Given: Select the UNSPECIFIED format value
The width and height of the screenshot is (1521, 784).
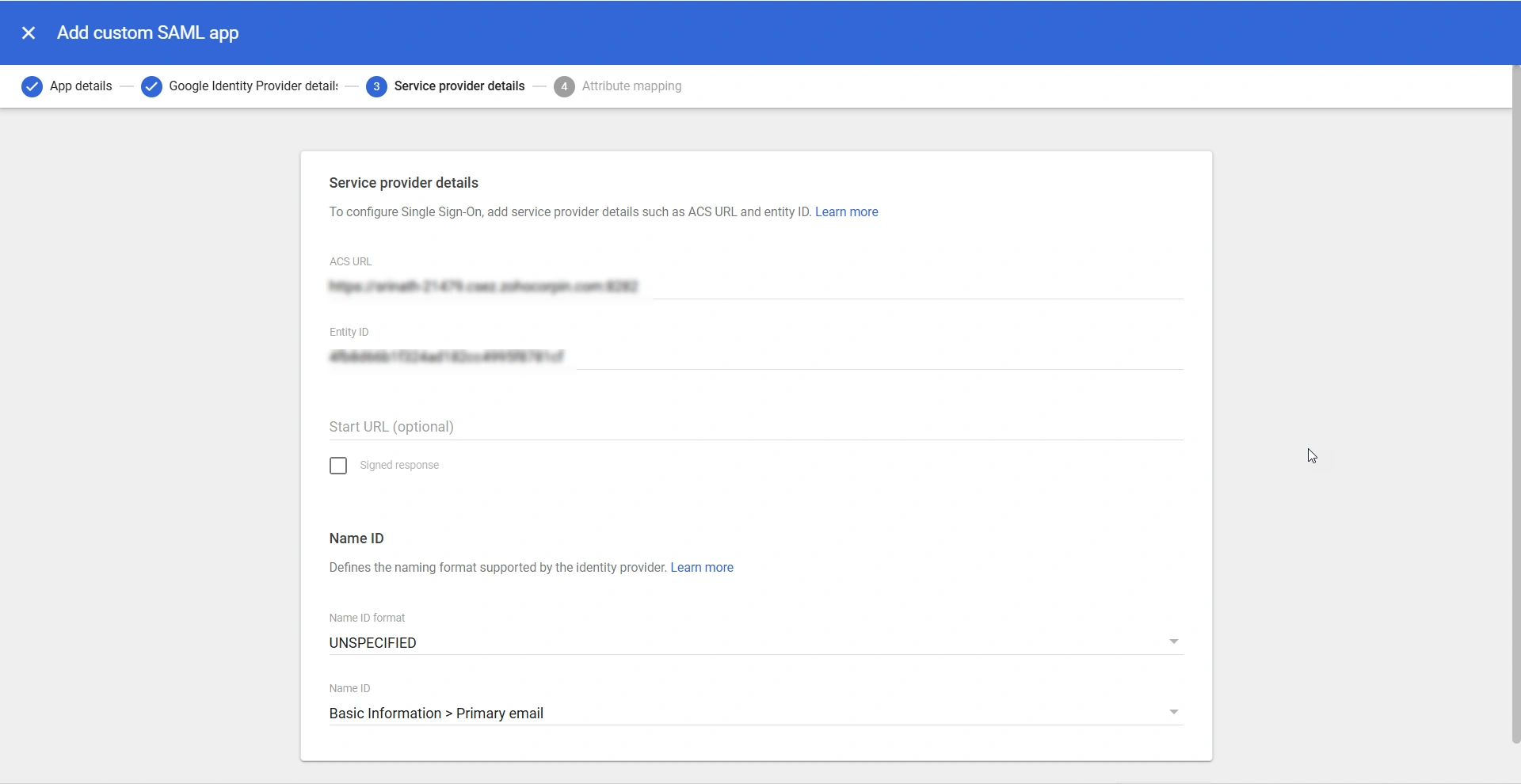Looking at the screenshot, I should pos(372,642).
